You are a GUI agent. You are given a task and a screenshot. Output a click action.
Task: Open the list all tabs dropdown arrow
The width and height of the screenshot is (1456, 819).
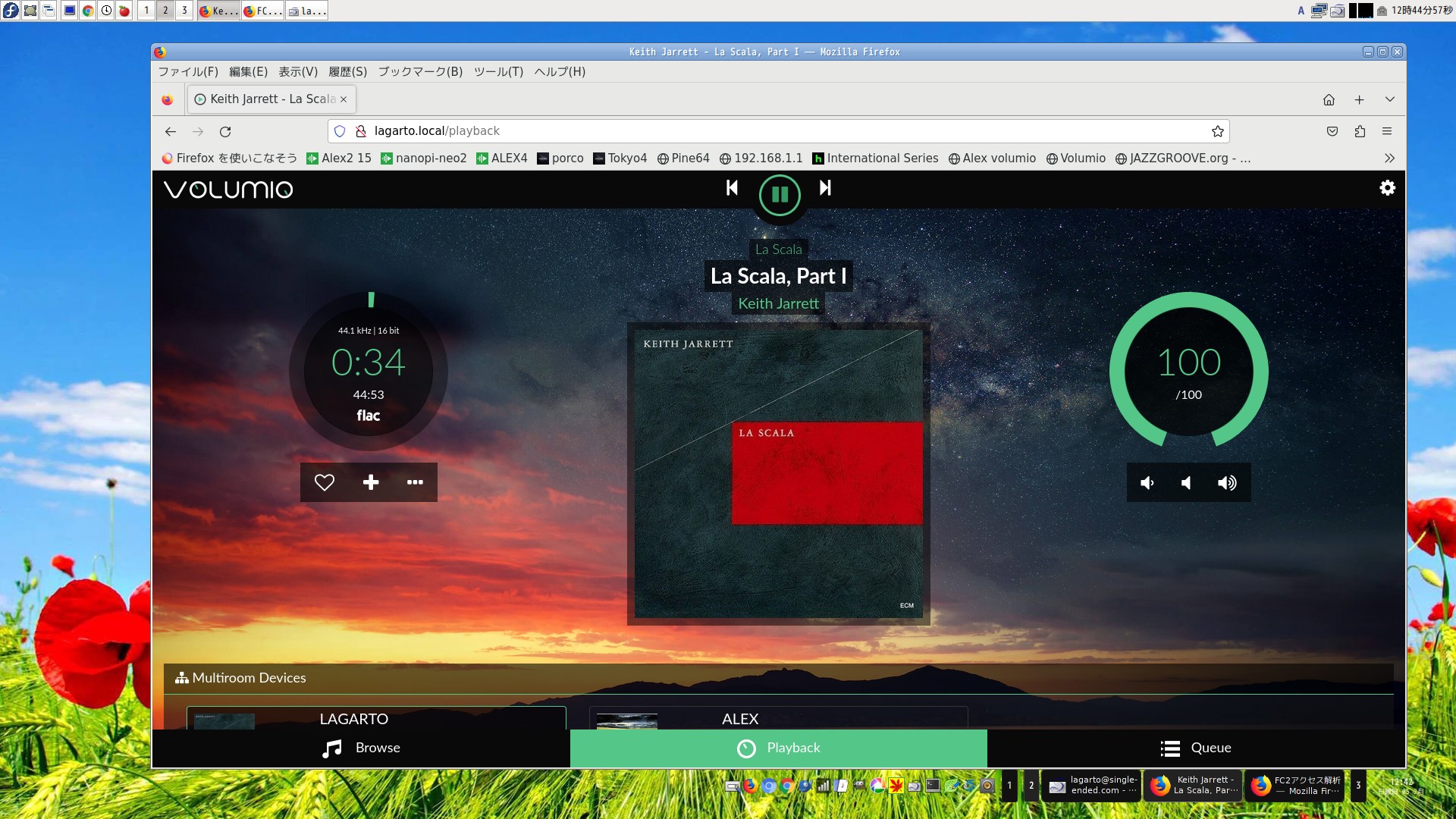pyautogui.click(x=1389, y=99)
